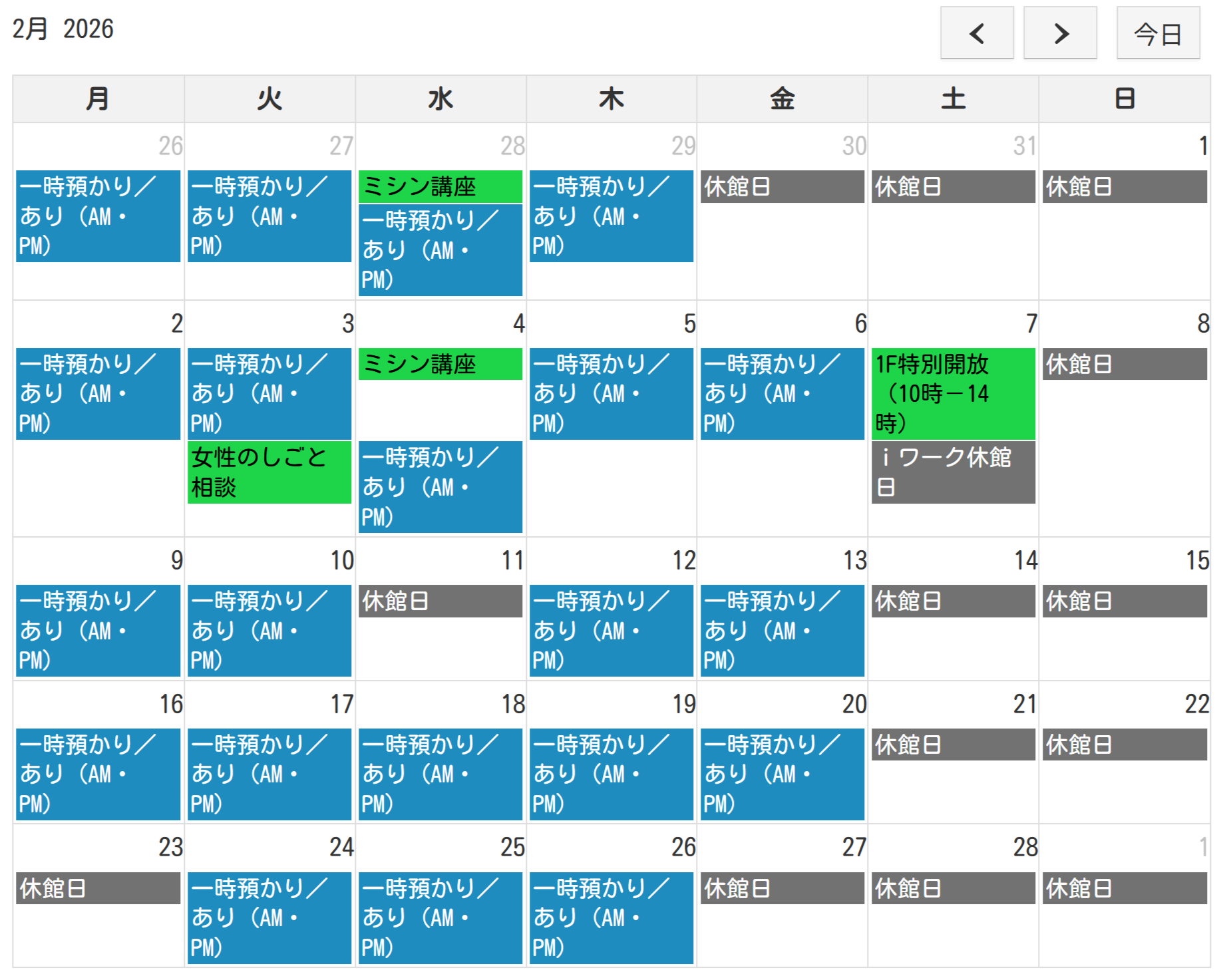The height and width of the screenshot is (980, 1223).
Task: Open 1F特別開放 event on February 7
Action: [x=953, y=393]
